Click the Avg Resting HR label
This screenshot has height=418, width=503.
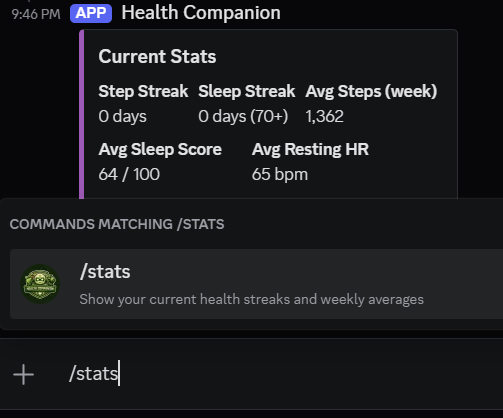310,149
